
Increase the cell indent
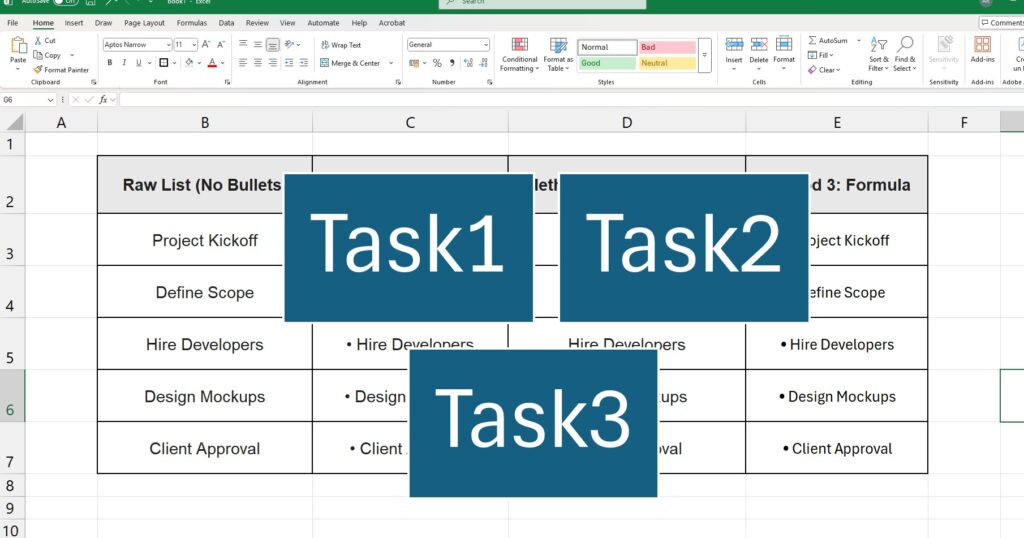(304, 63)
